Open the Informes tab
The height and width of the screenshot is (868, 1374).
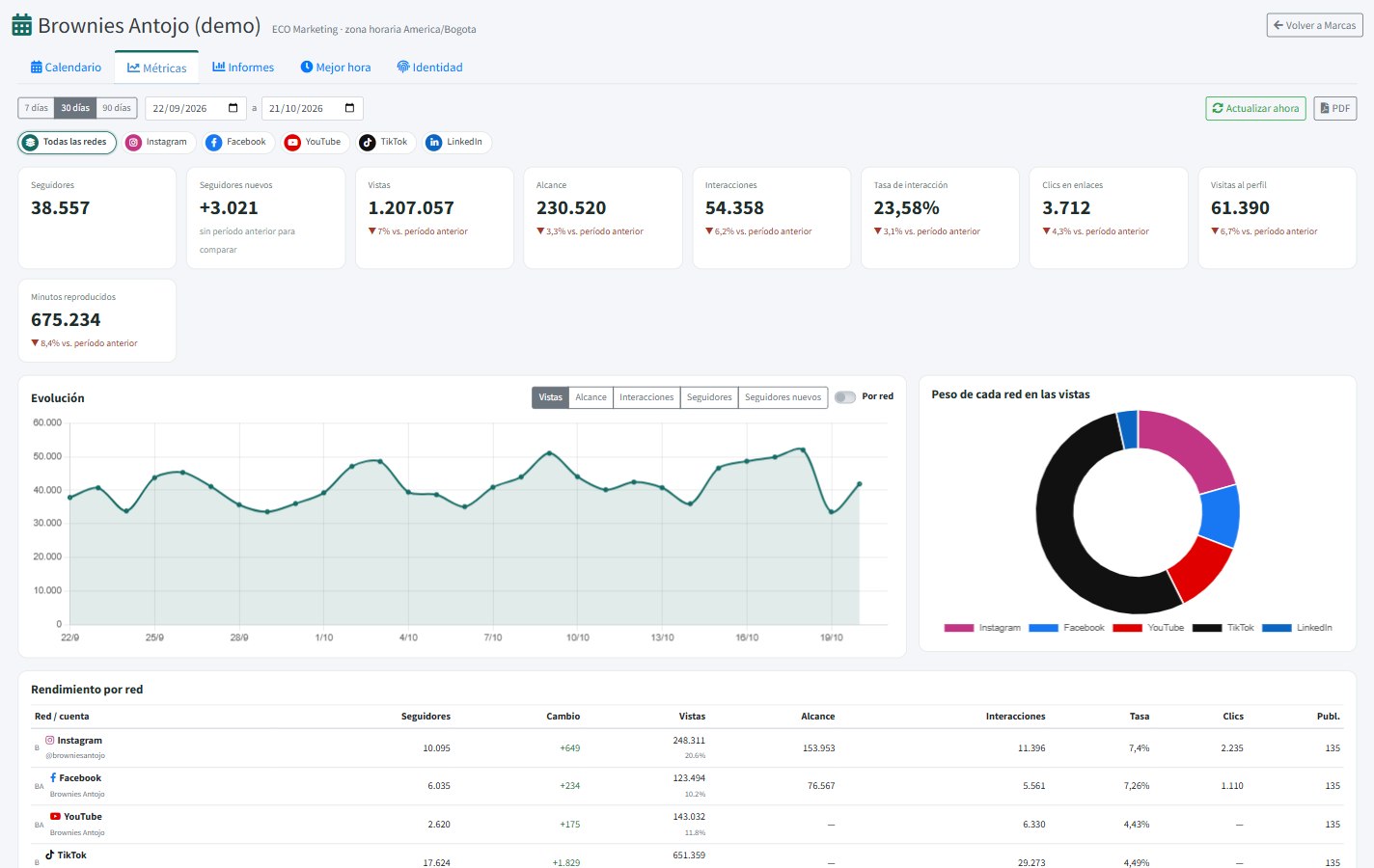tap(243, 68)
